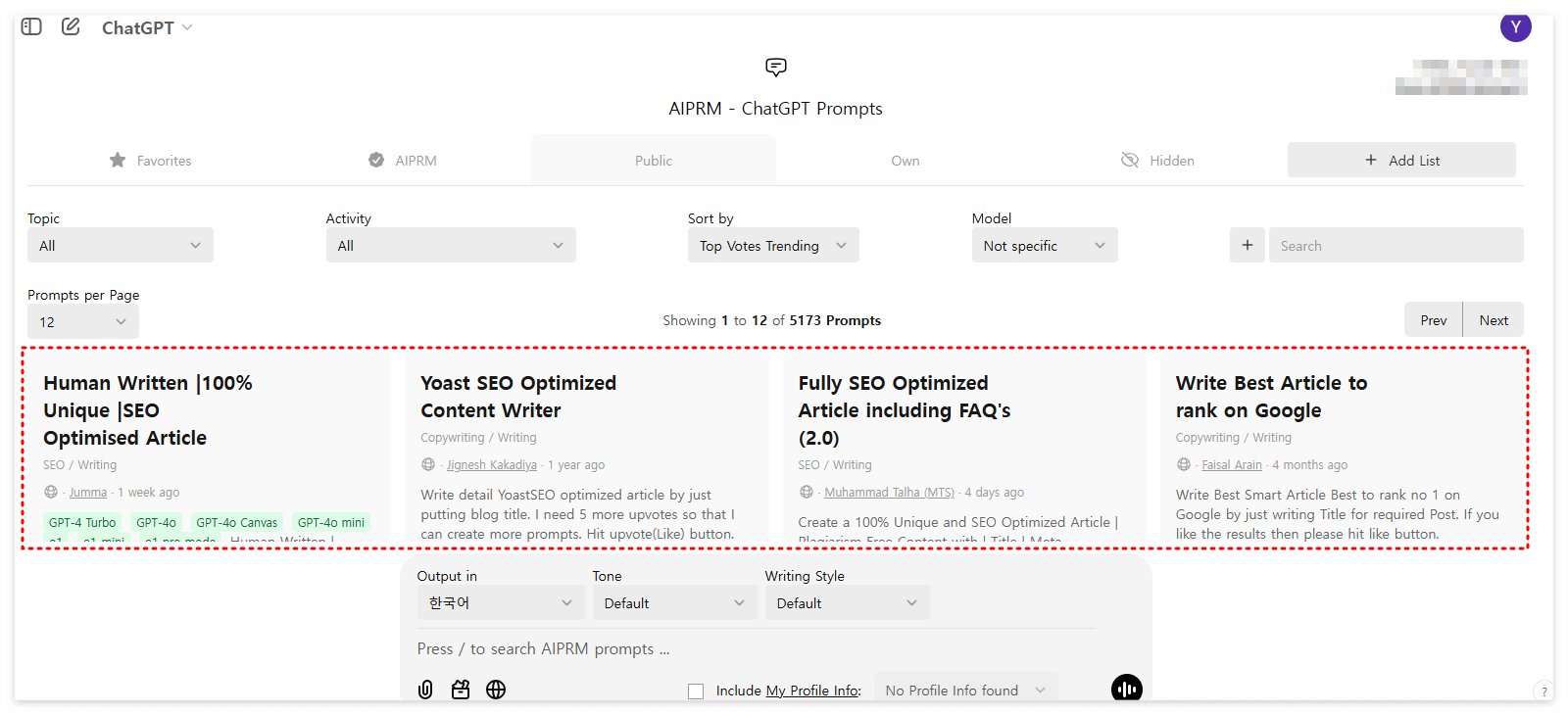Open the help question mark icon

click(1543, 691)
